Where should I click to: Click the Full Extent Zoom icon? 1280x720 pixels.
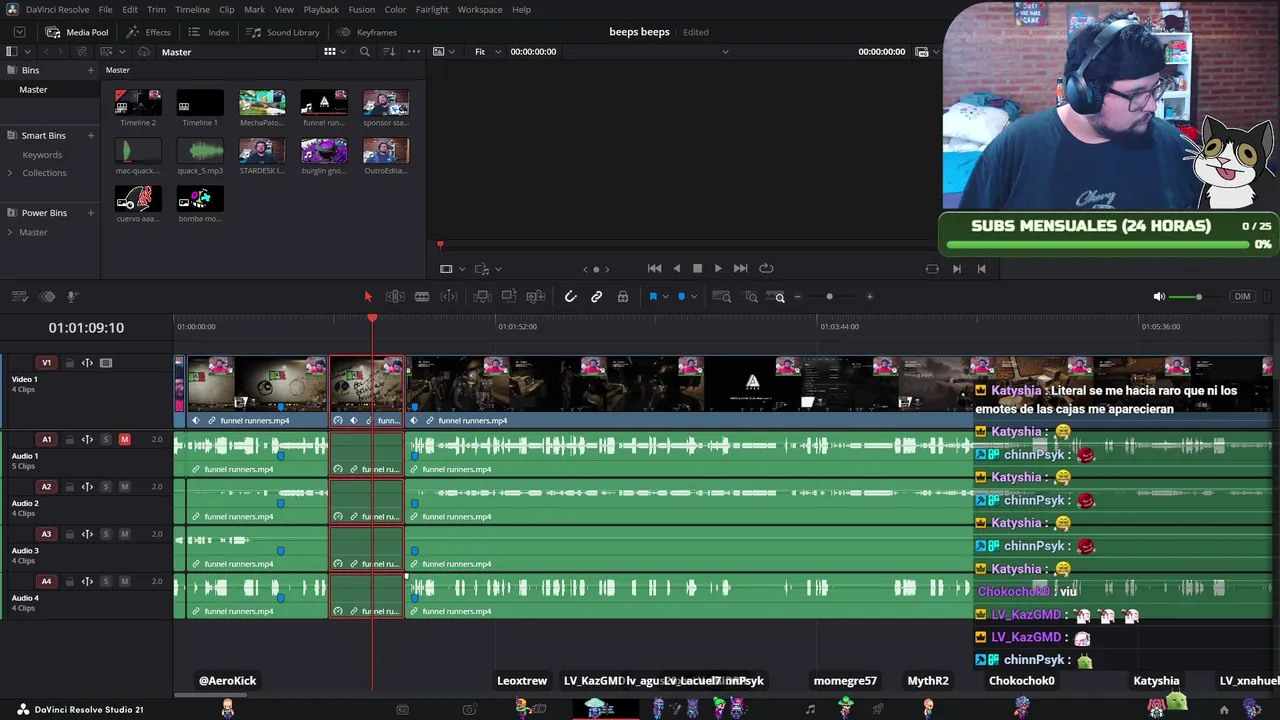pos(724,297)
